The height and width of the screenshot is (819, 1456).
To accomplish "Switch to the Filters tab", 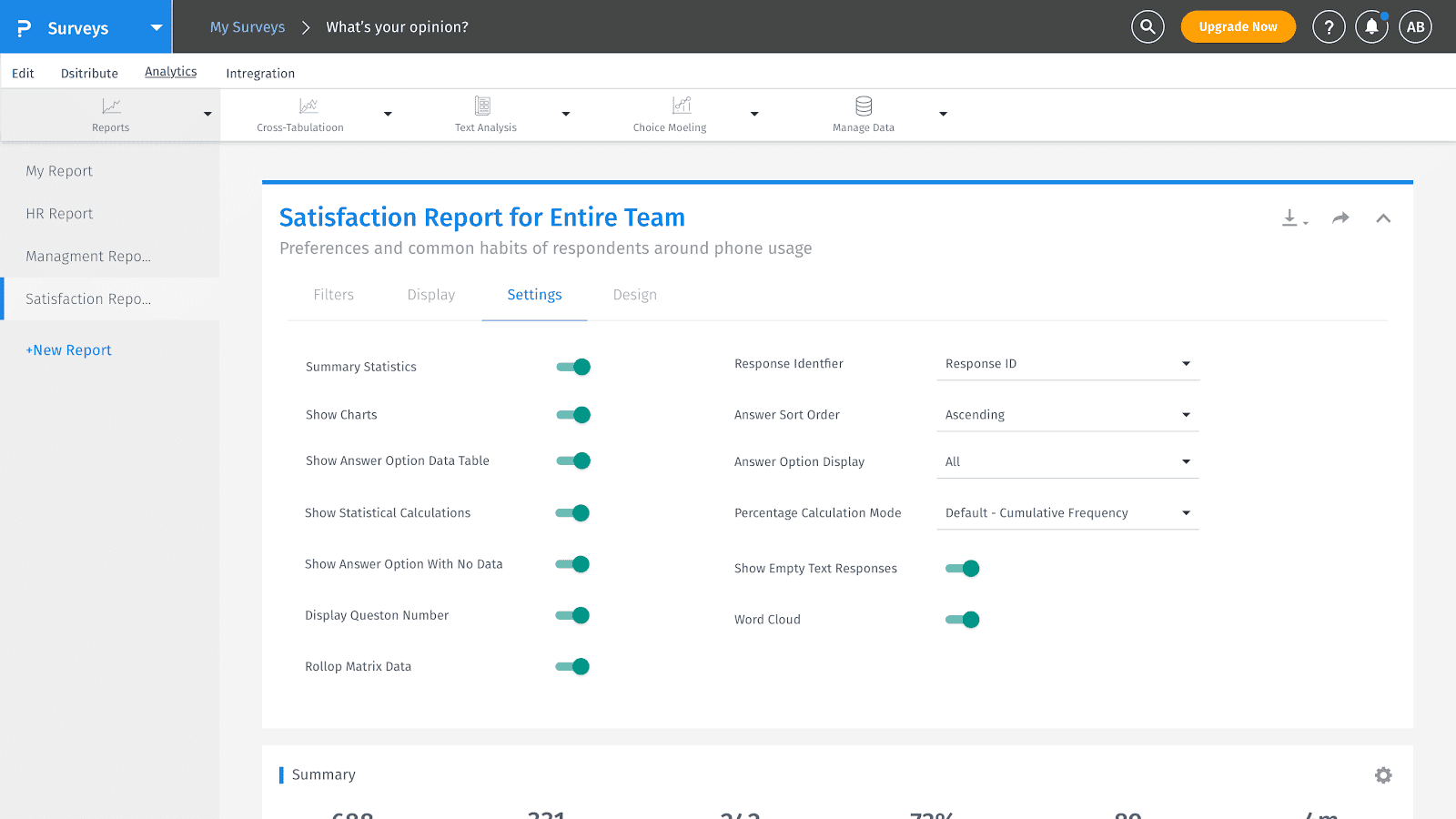I will pos(334,295).
